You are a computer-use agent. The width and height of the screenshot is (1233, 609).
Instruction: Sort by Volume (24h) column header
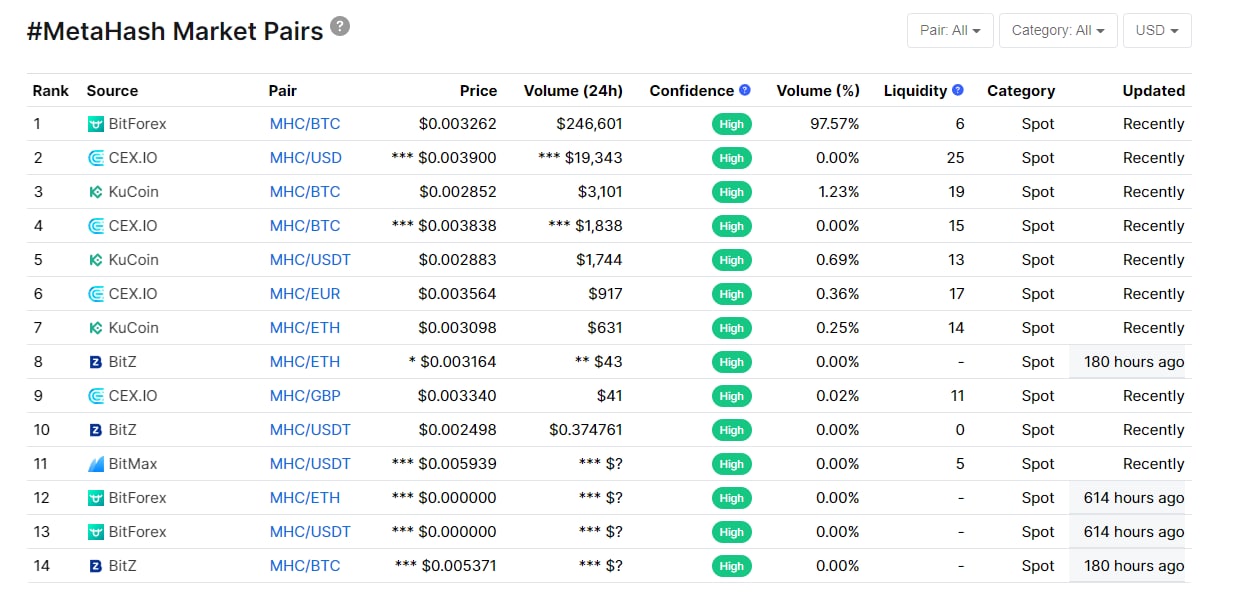pos(573,90)
